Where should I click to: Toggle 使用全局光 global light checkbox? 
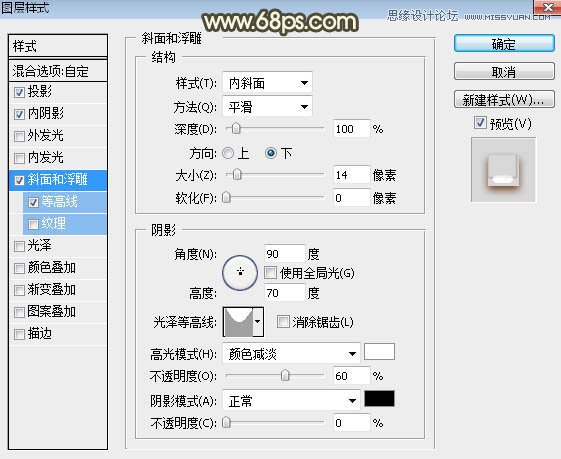tap(270, 273)
